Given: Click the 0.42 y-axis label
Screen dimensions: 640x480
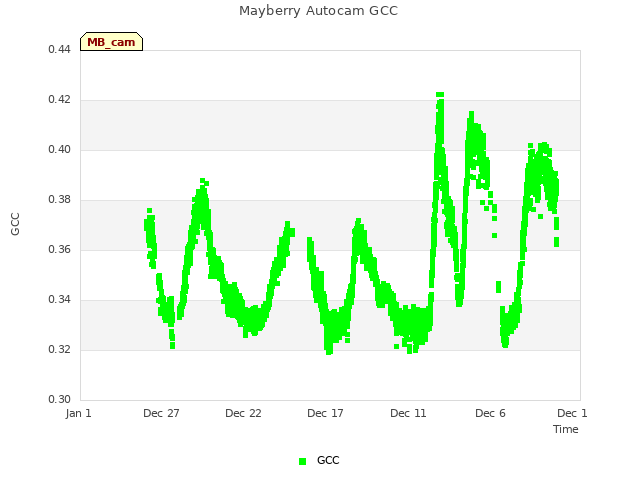Looking at the screenshot, I should click(59, 100).
